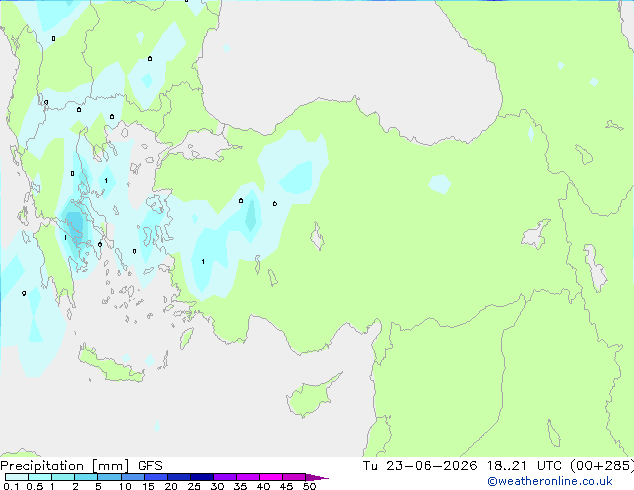The image size is (634, 490).
Task: Pick the 15–20 mm legend swatch
Action: click(x=155, y=477)
